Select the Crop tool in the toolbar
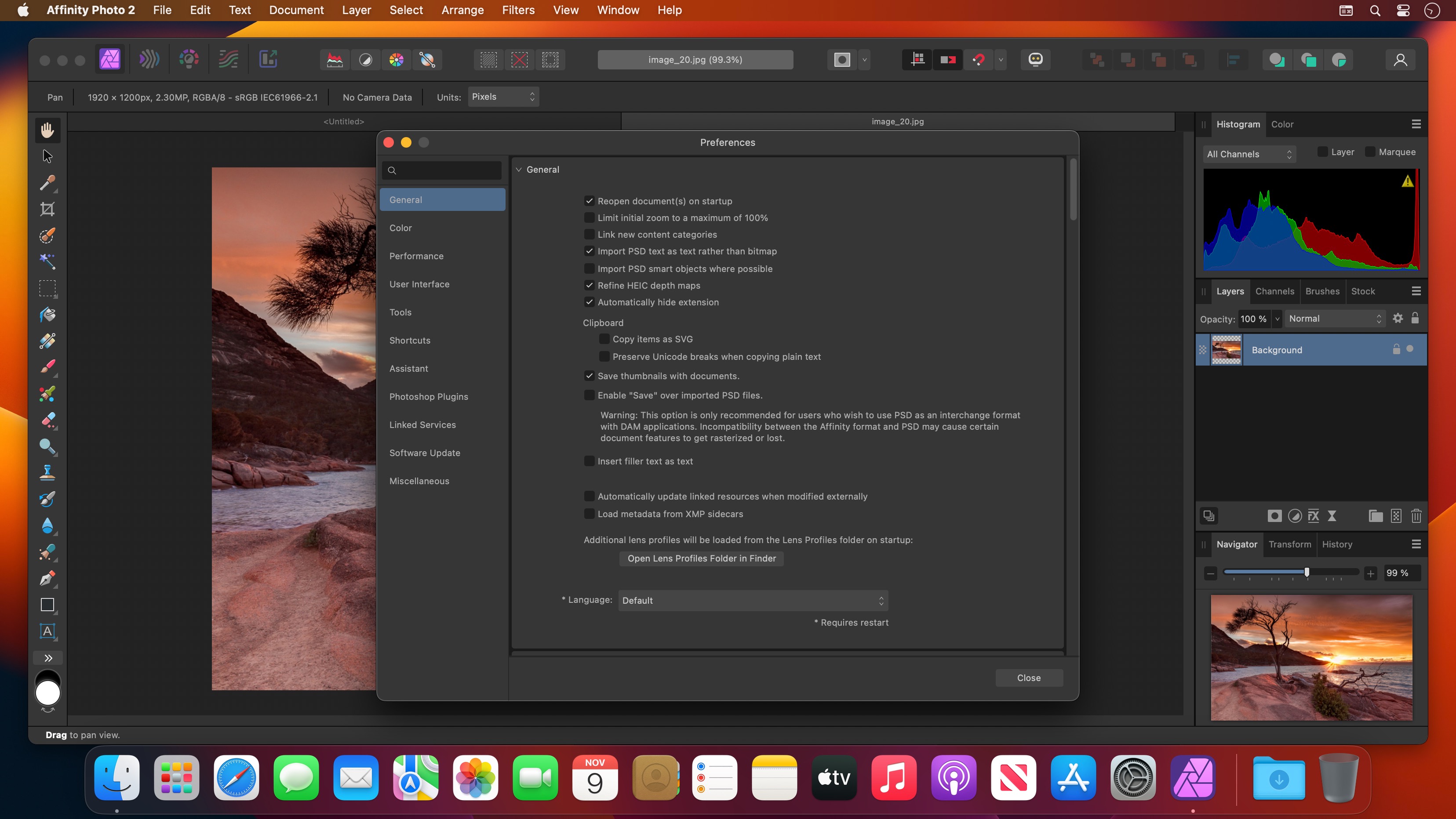Viewport: 1456px width, 819px height. (x=47, y=209)
